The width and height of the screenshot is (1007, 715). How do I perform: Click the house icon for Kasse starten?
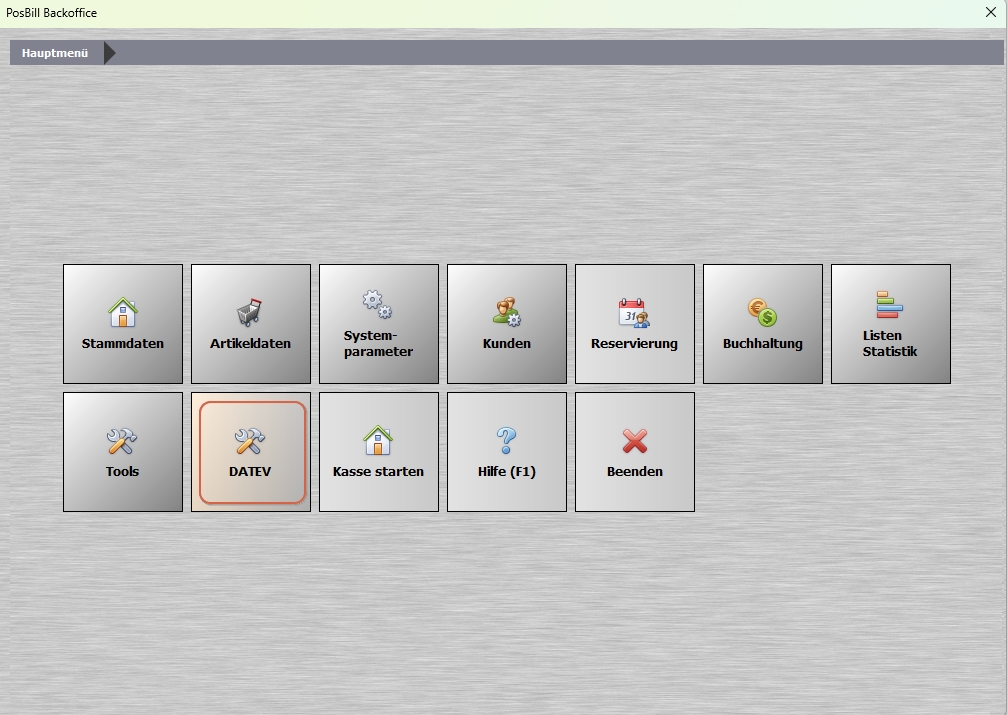(378, 441)
